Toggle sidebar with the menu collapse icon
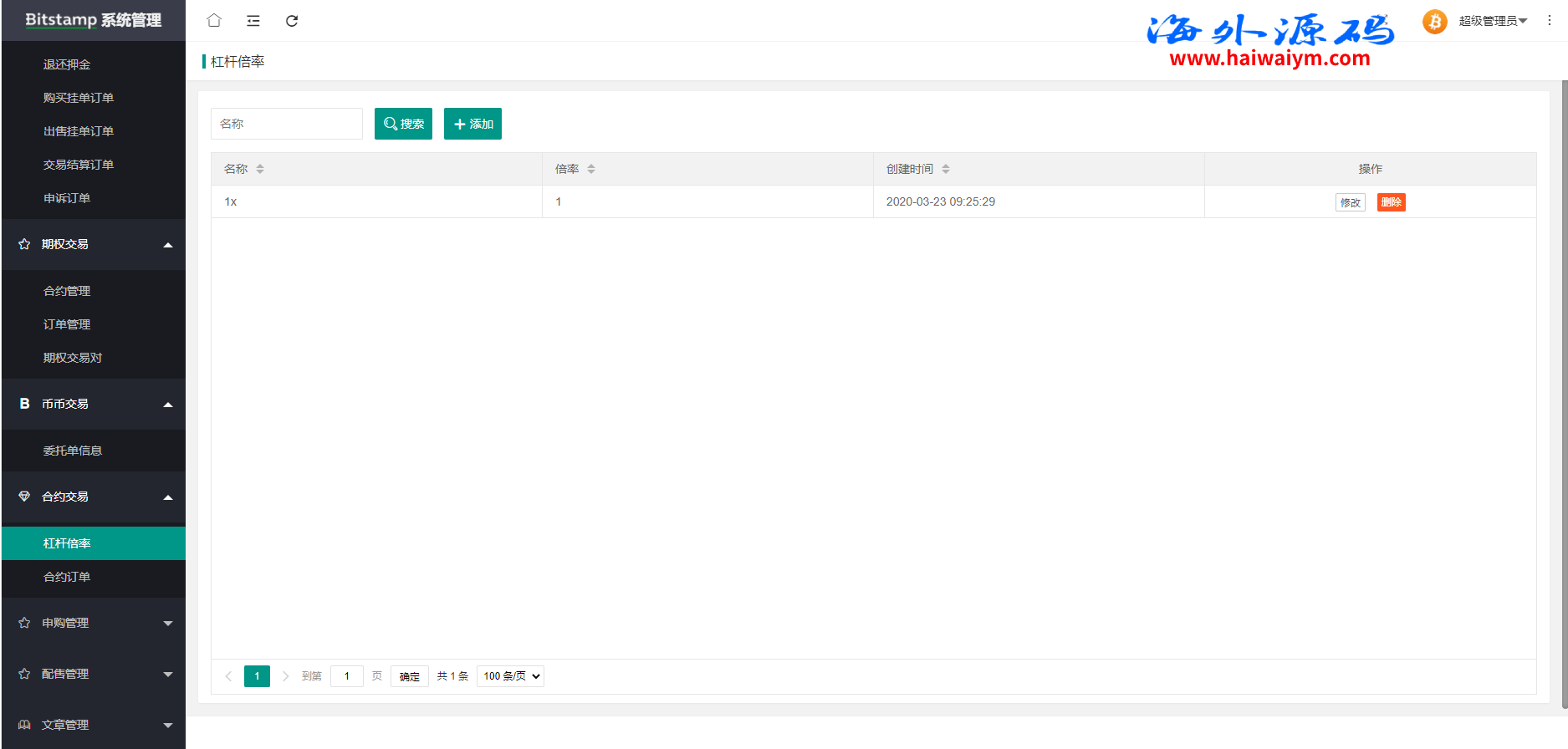This screenshot has width=1568, height=749. [x=253, y=21]
